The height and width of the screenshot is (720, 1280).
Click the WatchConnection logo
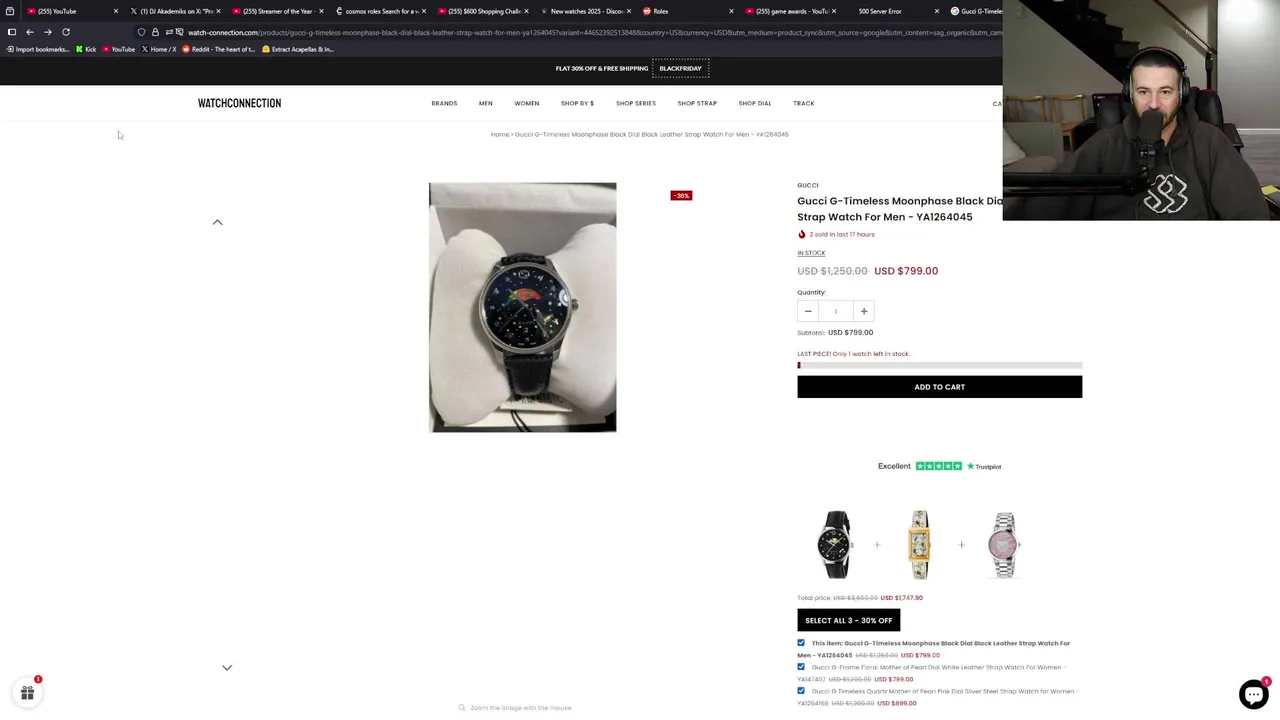tap(239, 103)
